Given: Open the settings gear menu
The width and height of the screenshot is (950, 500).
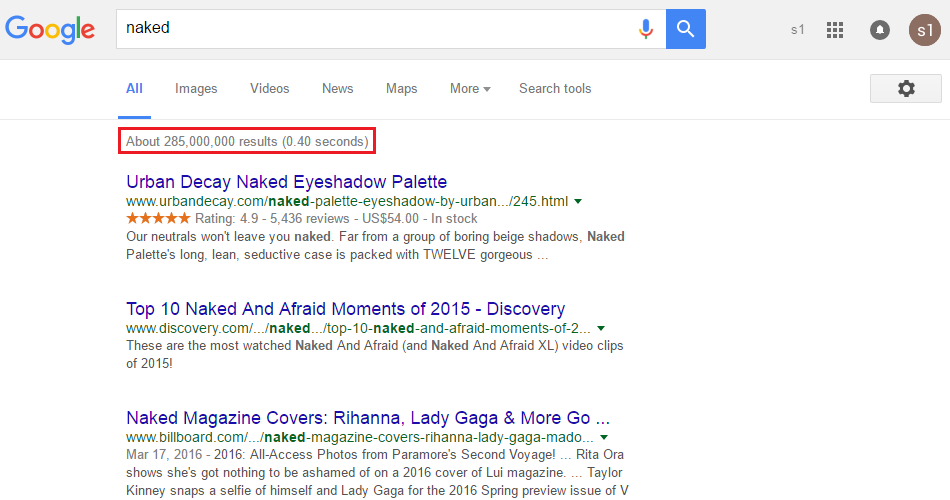Looking at the screenshot, I should click(906, 89).
